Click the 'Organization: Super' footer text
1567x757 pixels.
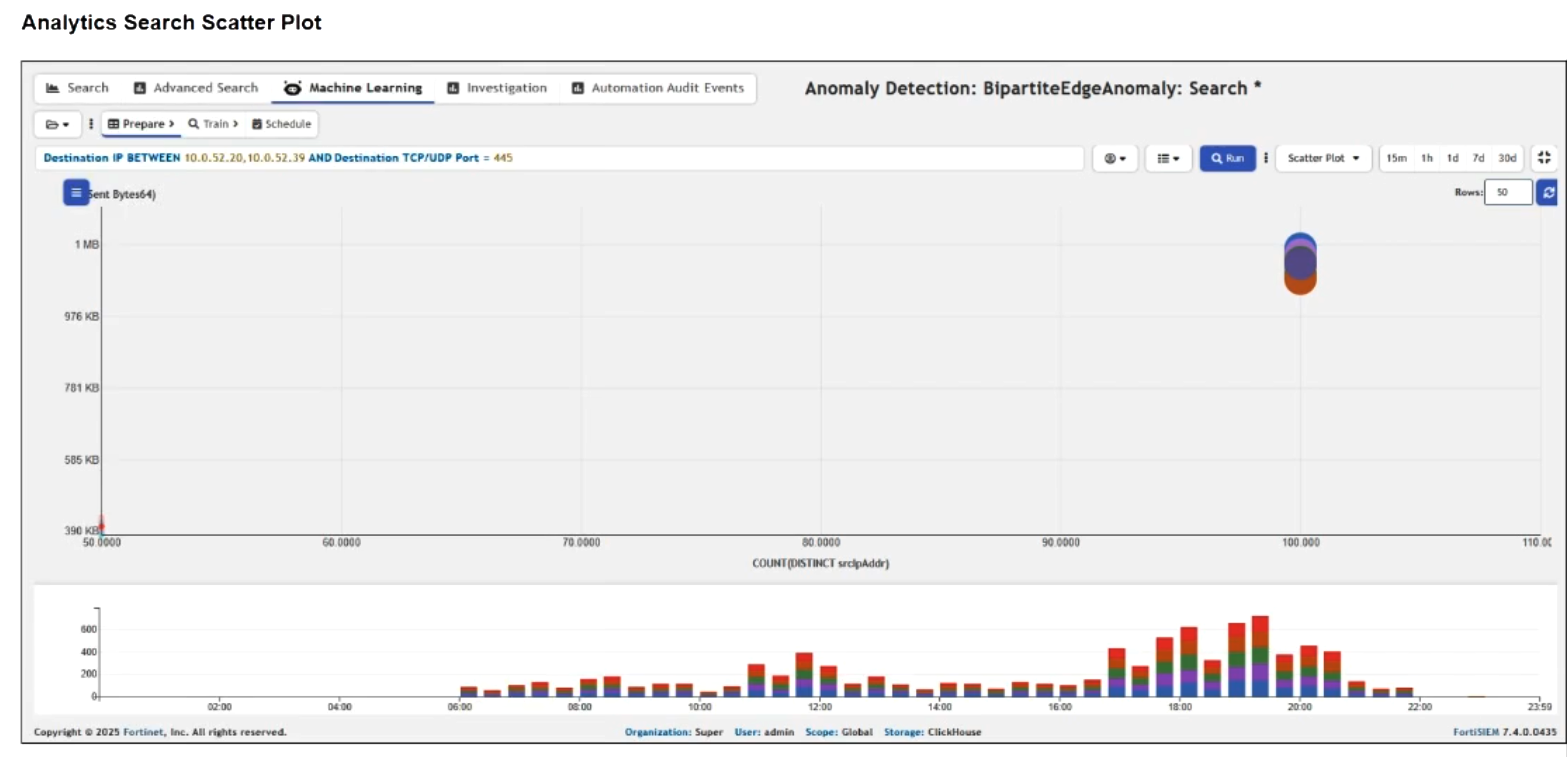[x=674, y=732]
